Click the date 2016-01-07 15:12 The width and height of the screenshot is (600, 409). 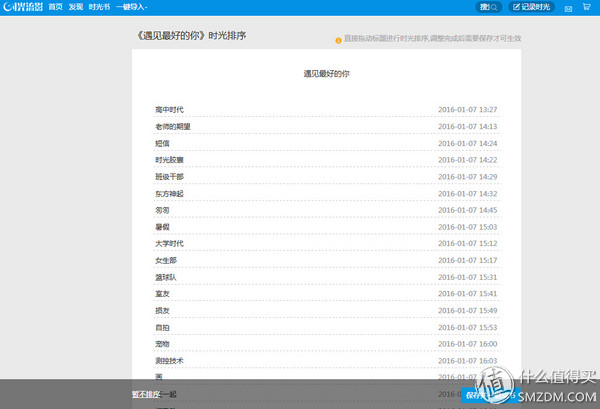[468, 244]
